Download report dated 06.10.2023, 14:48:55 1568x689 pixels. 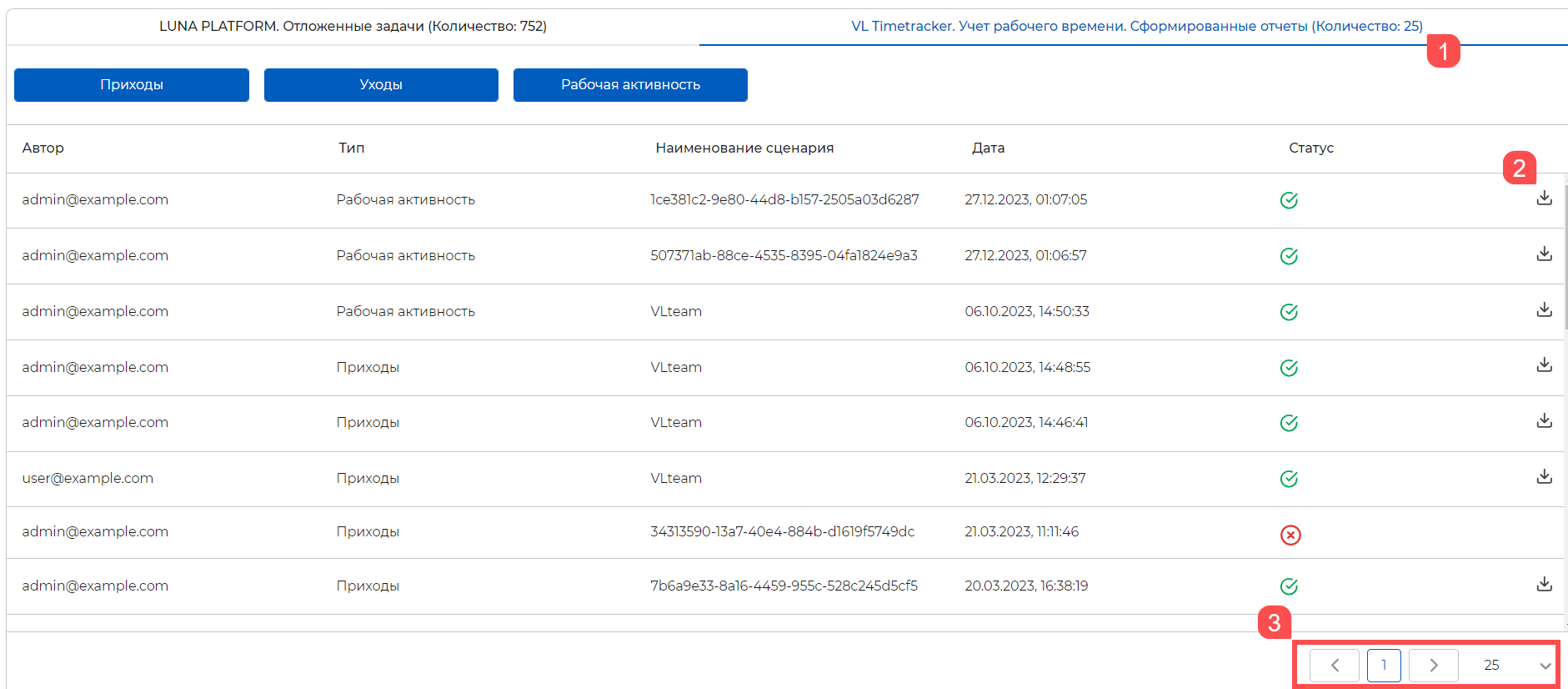[1544, 365]
